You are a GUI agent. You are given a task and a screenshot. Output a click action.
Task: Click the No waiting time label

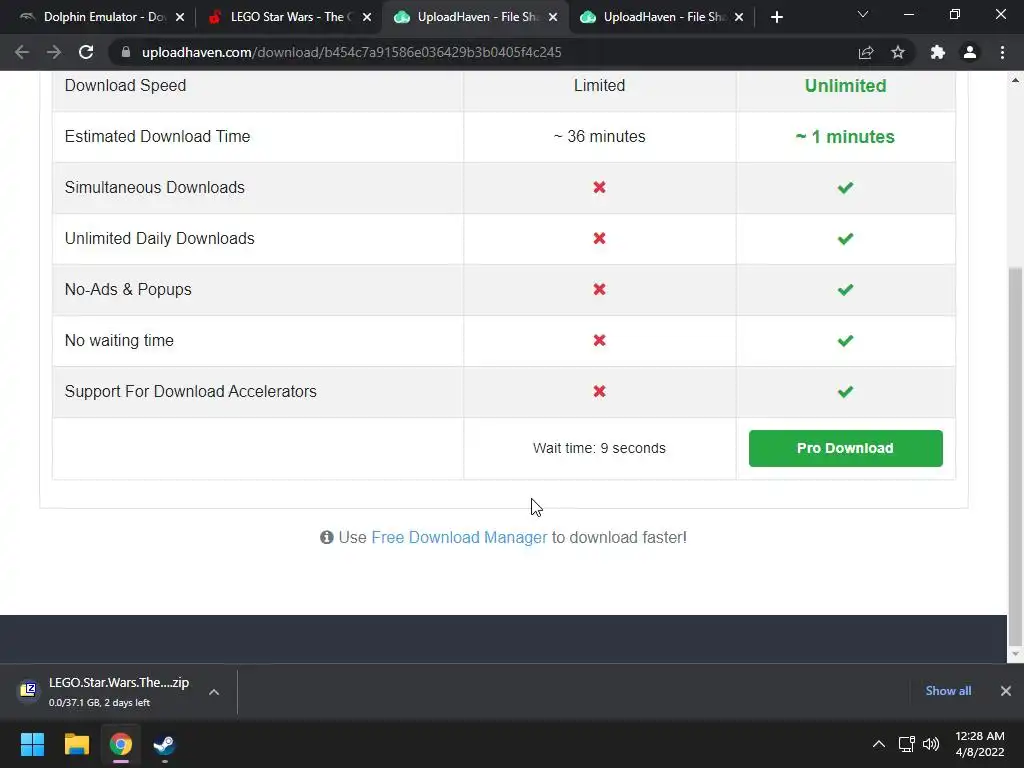[119, 340]
